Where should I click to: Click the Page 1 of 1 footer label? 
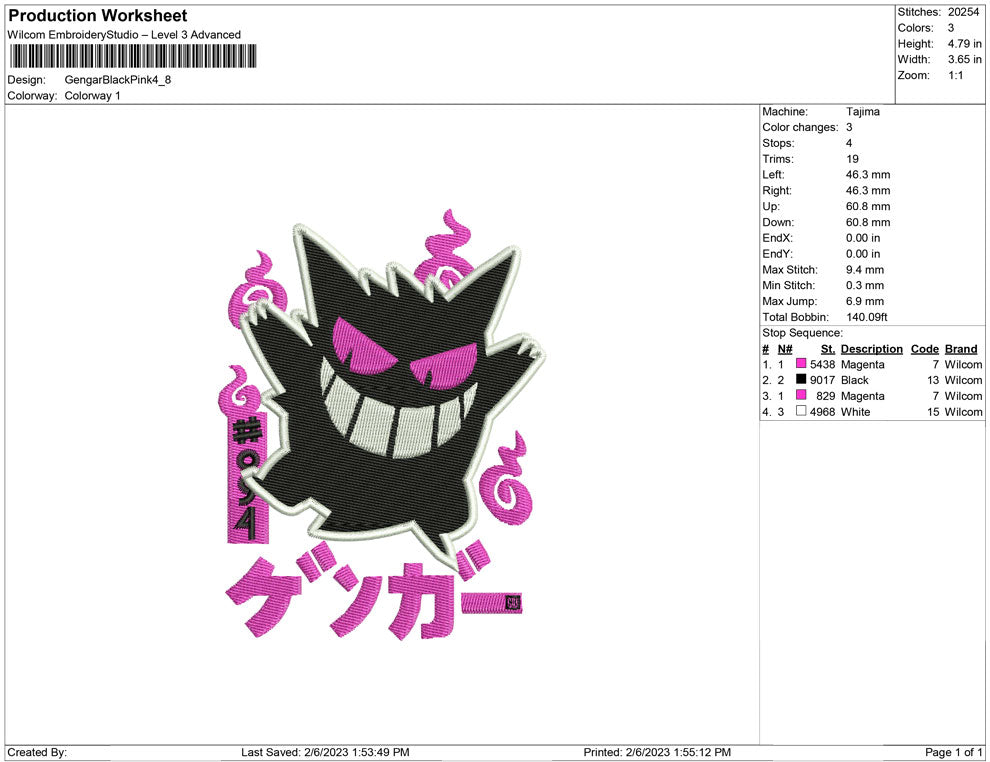[947, 752]
